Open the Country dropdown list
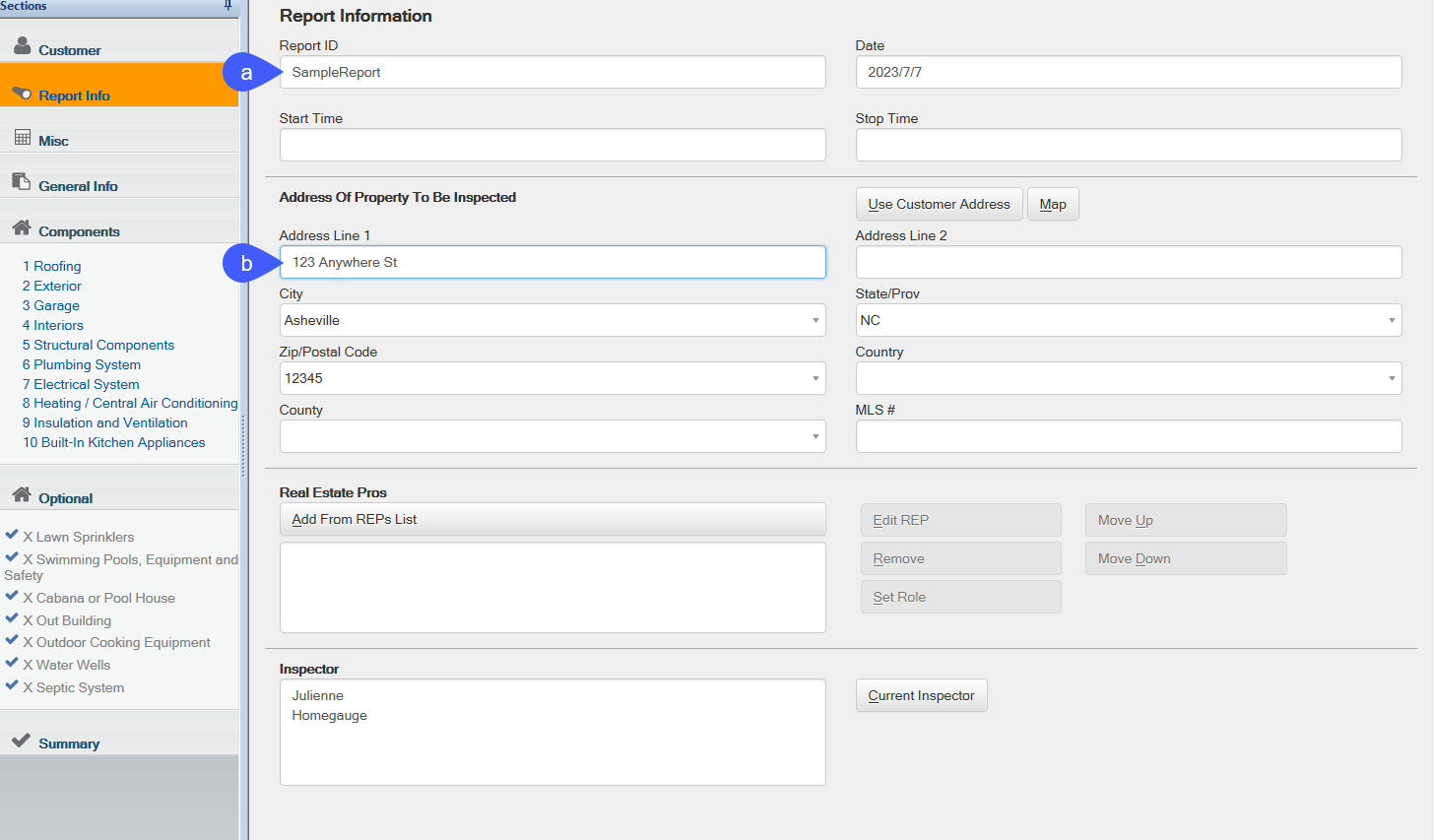This screenshot has width=1434, height=840. 1391,379
